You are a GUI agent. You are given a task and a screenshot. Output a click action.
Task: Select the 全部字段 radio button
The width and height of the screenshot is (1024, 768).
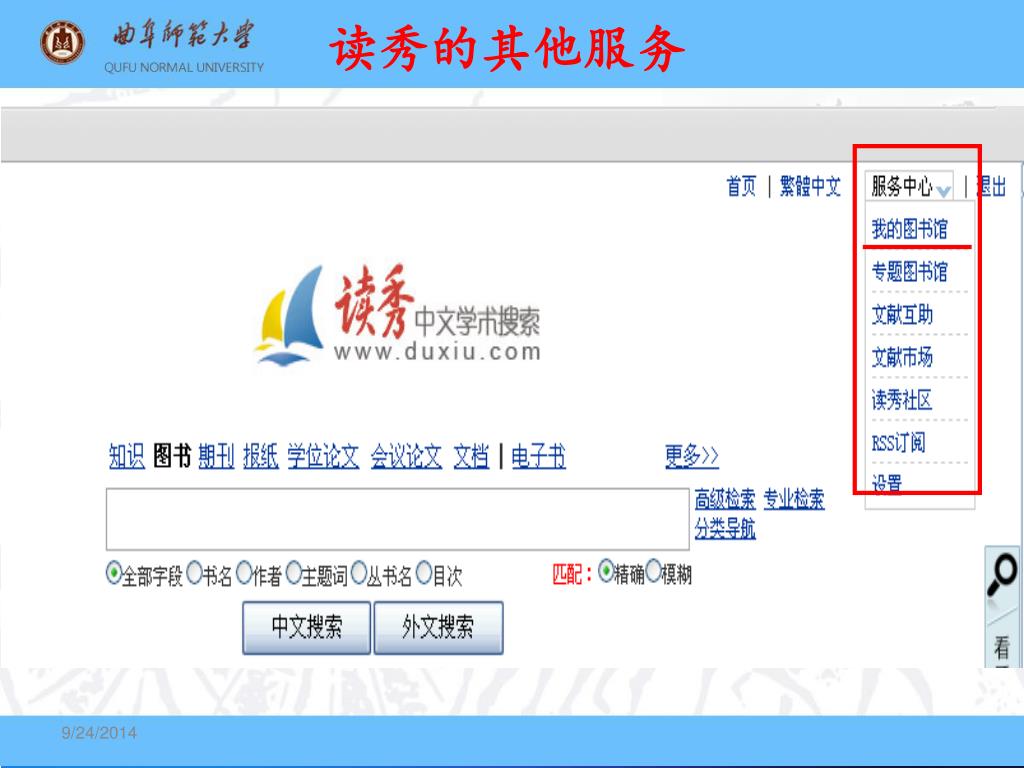(x=114, y=573)
